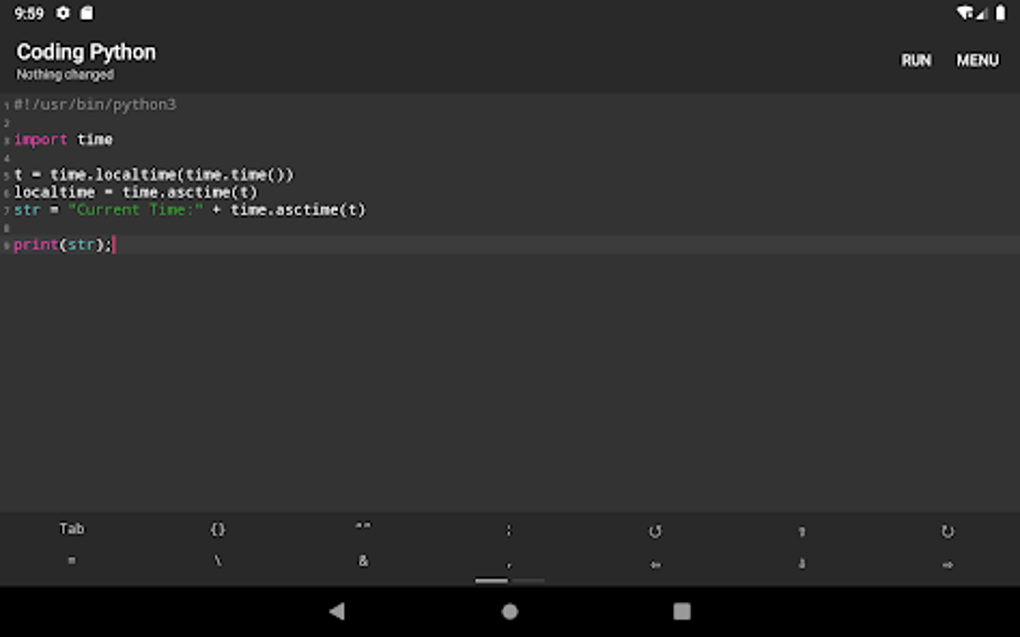Tap the backslash key
Viewport: 1020px width, 637px height.
[x=217, y=561]
